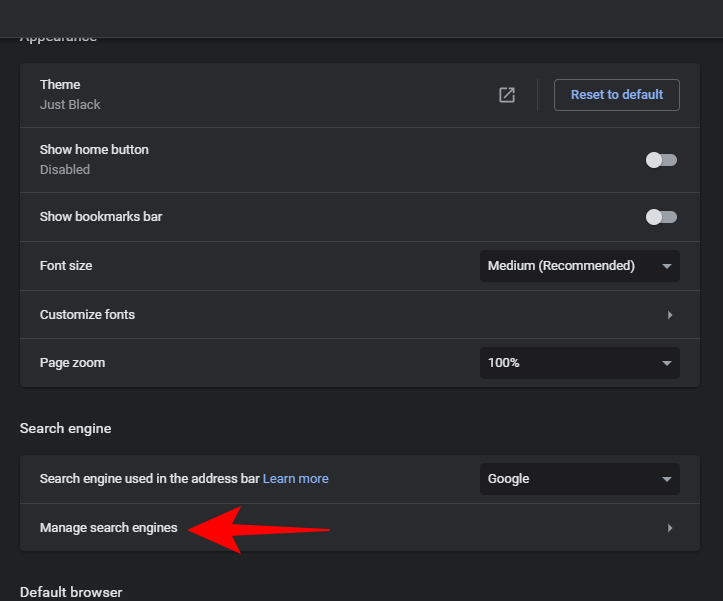Screen dimensions: 723x601
Task: Click the Font size dropdown caret
Action: pos(667,266)
